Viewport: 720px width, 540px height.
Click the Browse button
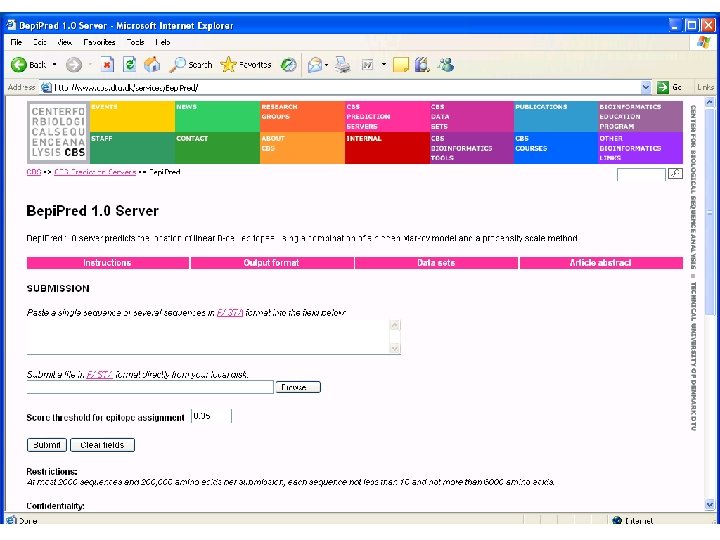298,387
